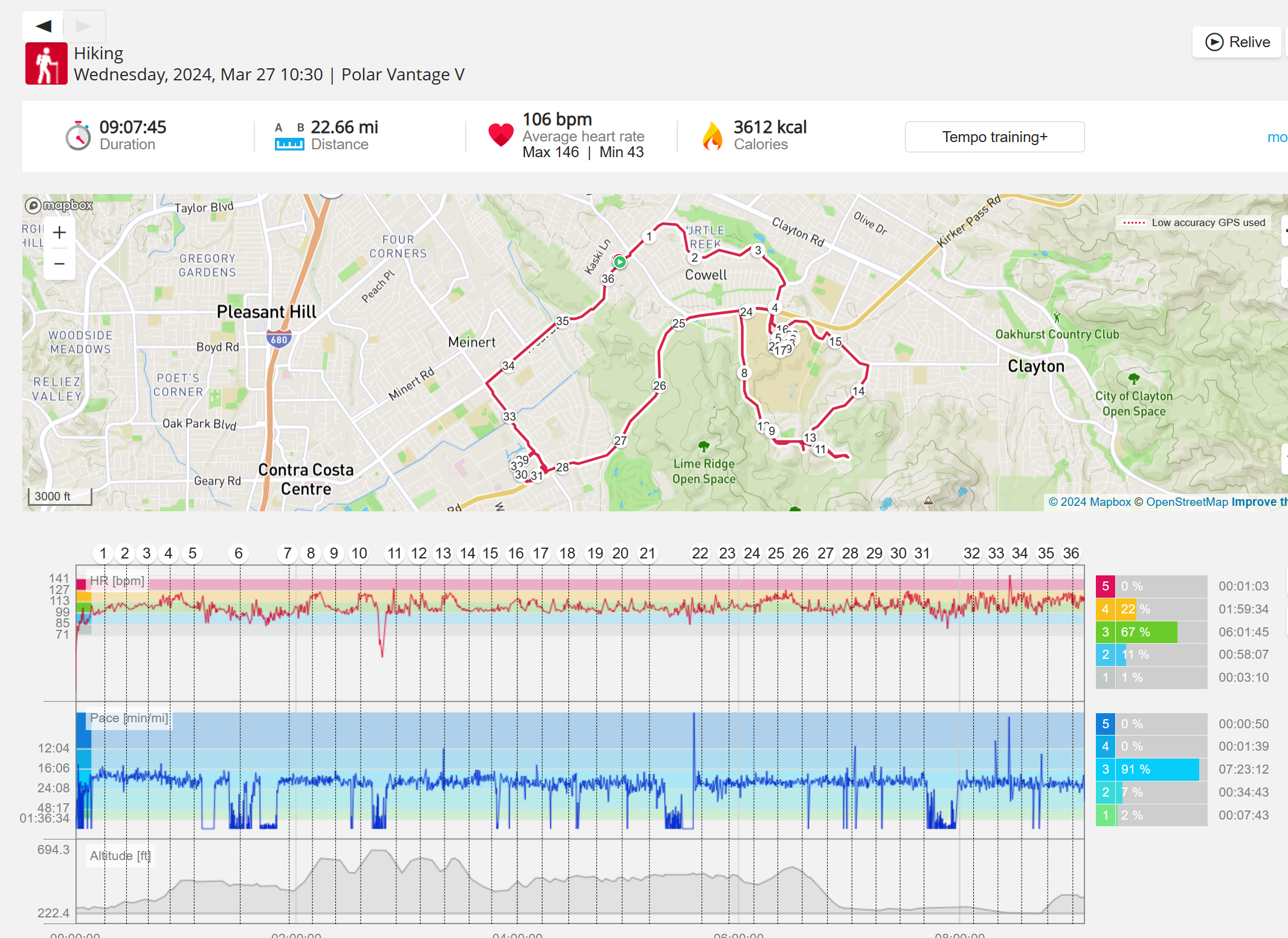This screenshot has width=1288, height=938.
Task: Open Relive playback
Action: [1237, 42]
